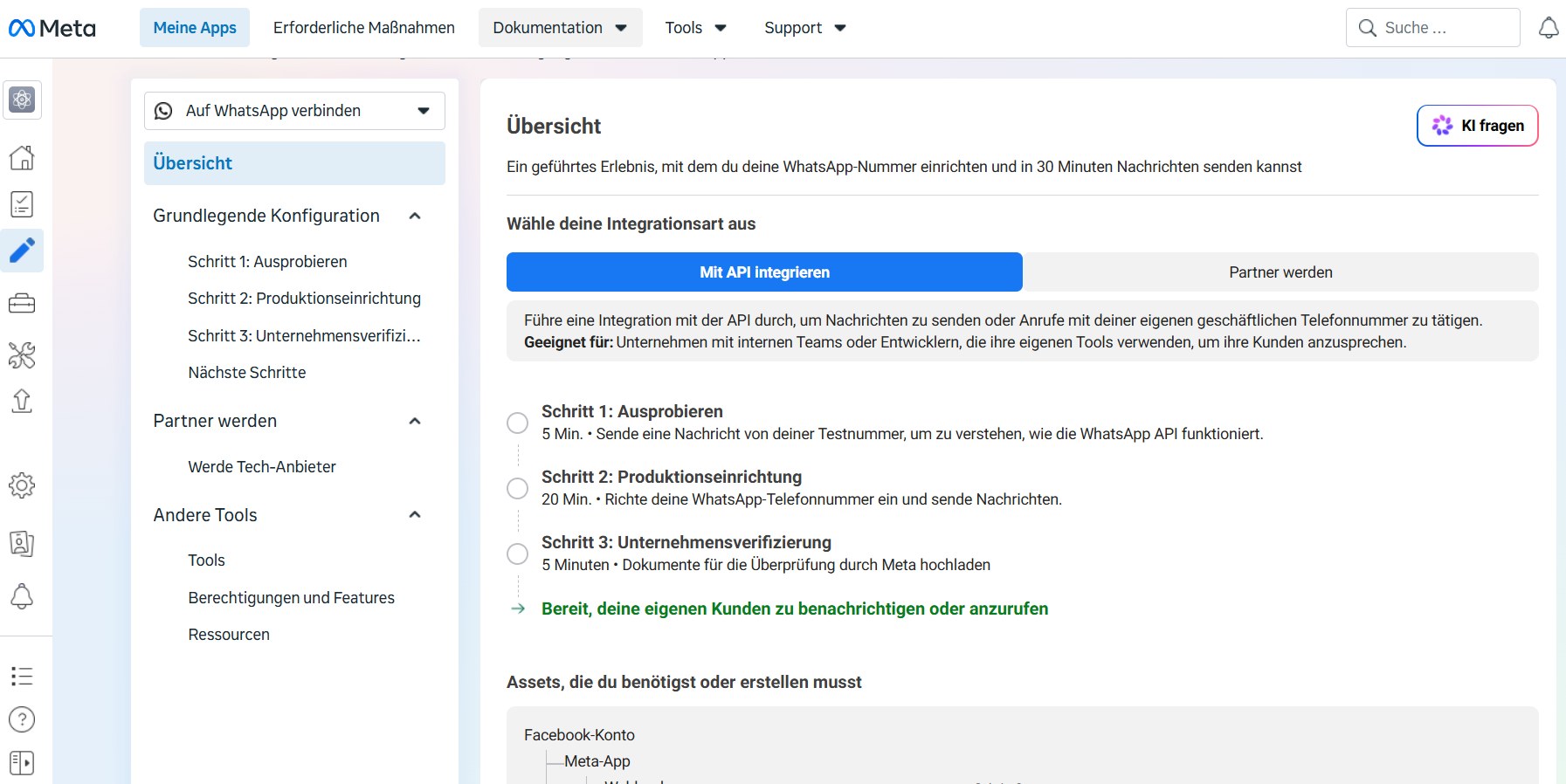Open Ressourcen in the sidebar
This screenshot has width=1566, height=784.
[229, 635]
